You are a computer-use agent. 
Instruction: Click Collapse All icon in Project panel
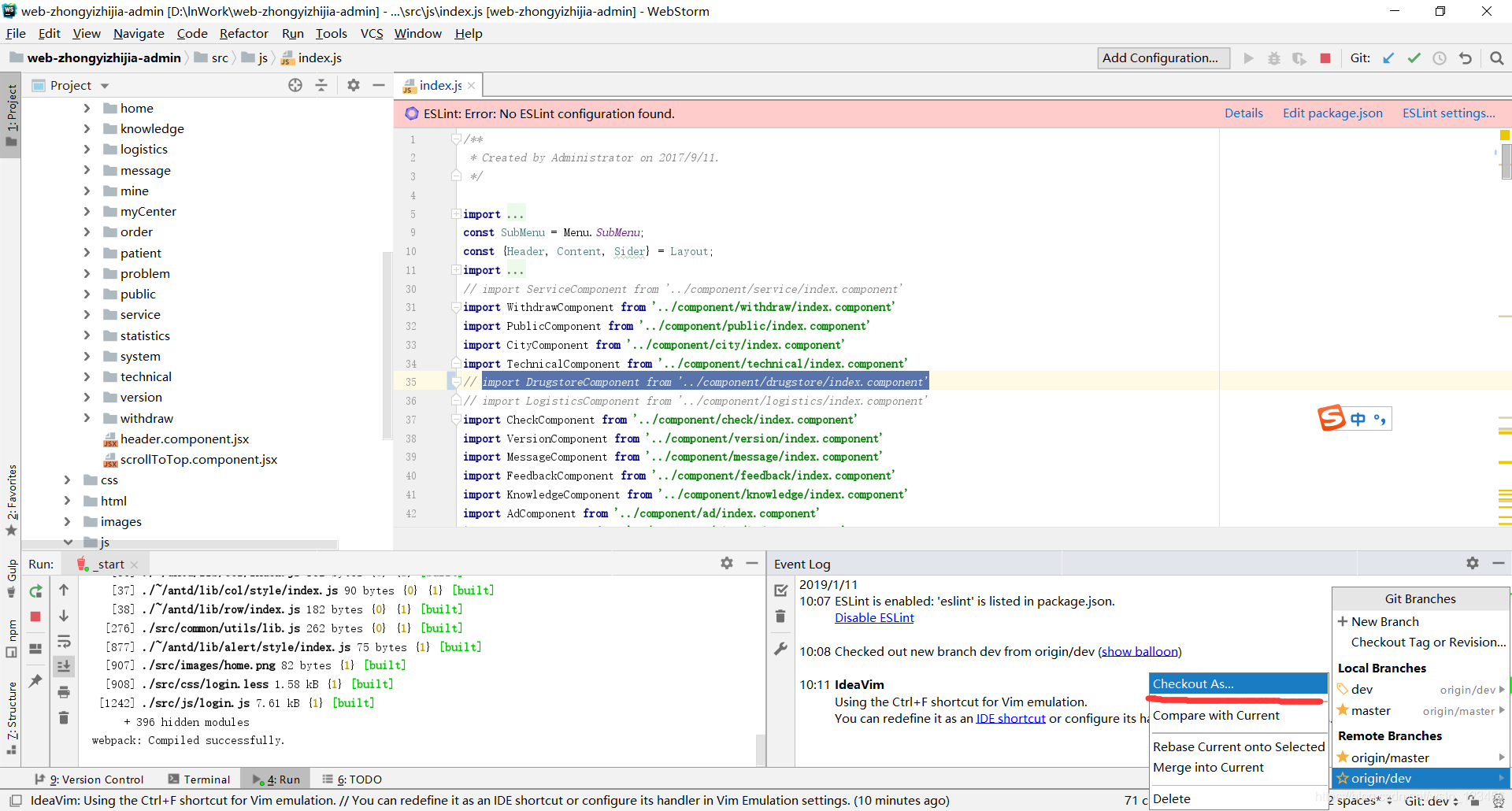[321, 85]
